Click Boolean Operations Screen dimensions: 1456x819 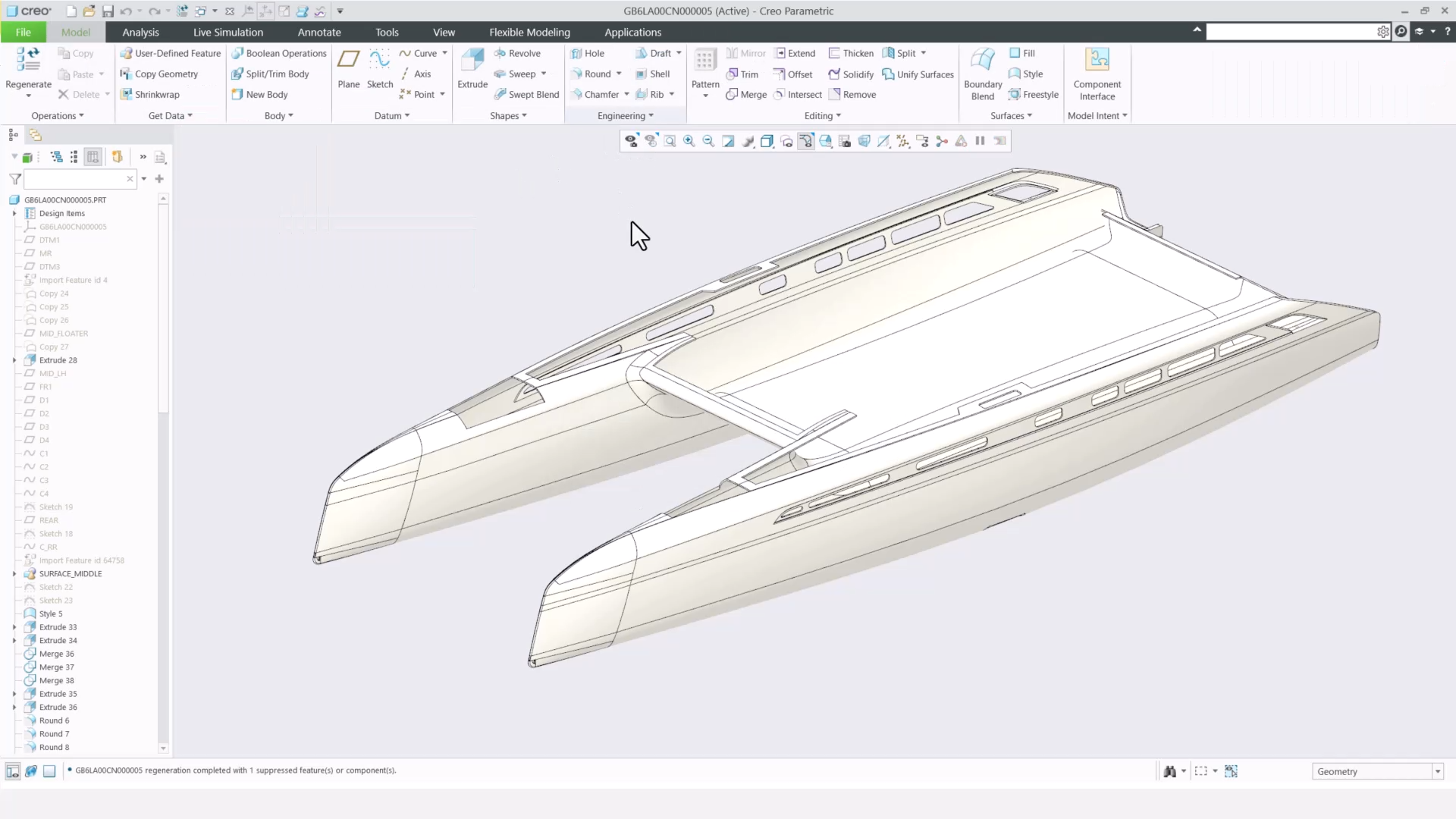pos(279,53)
